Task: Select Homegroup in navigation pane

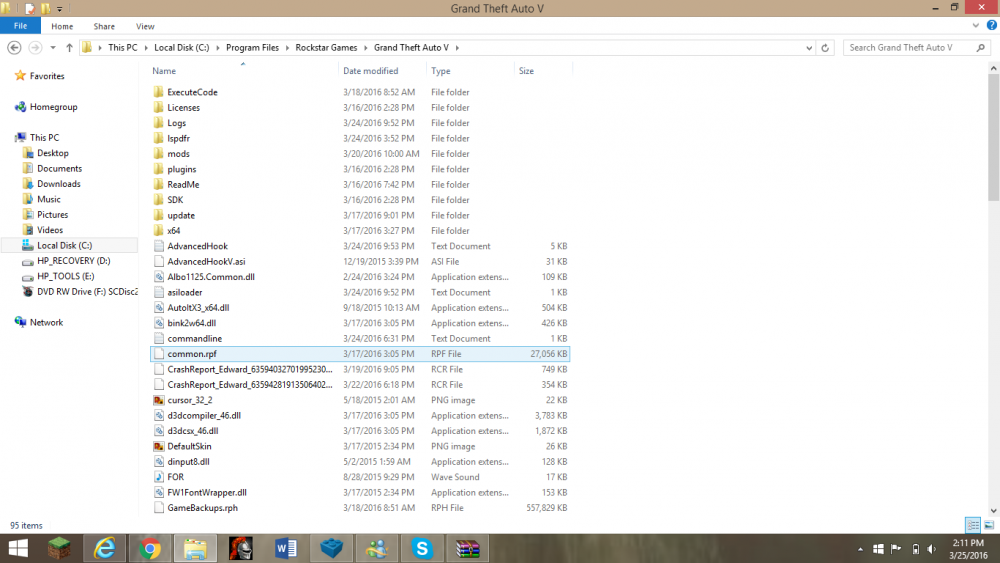Action: pyautogui.click(x=53, y=107)
